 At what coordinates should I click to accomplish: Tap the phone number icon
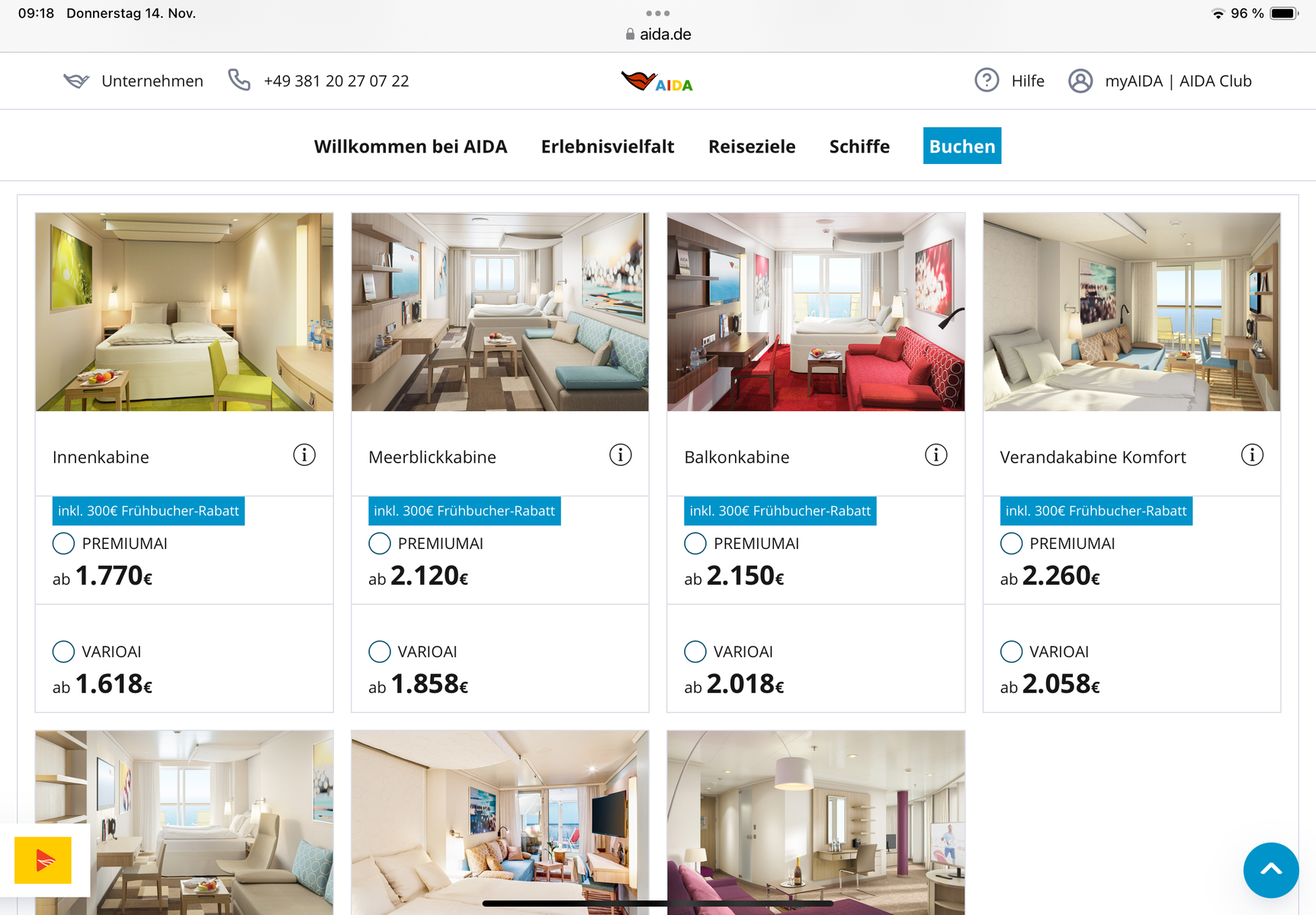click(239, 80)
